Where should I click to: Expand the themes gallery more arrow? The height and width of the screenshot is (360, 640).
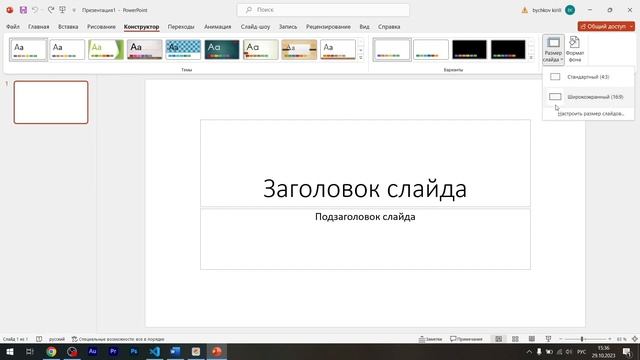pos(361,58)
